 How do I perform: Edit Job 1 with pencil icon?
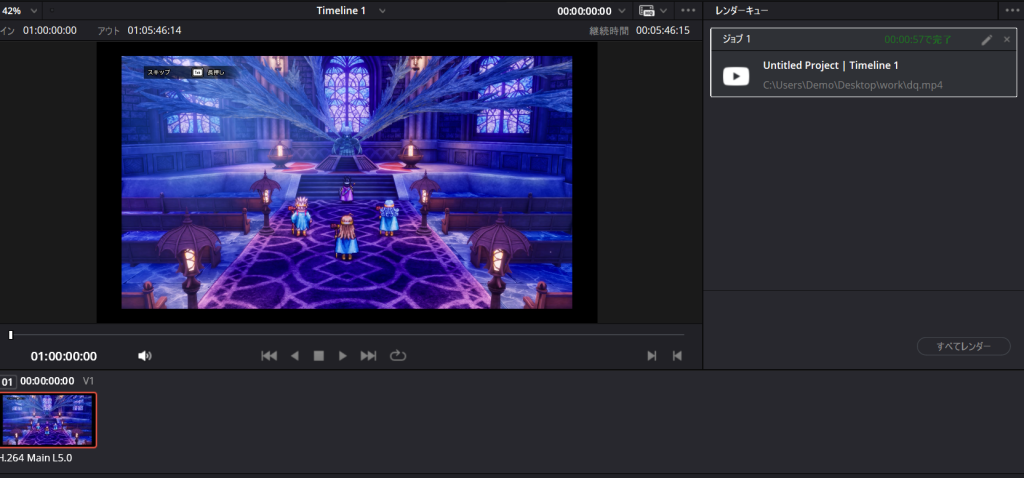987,39
